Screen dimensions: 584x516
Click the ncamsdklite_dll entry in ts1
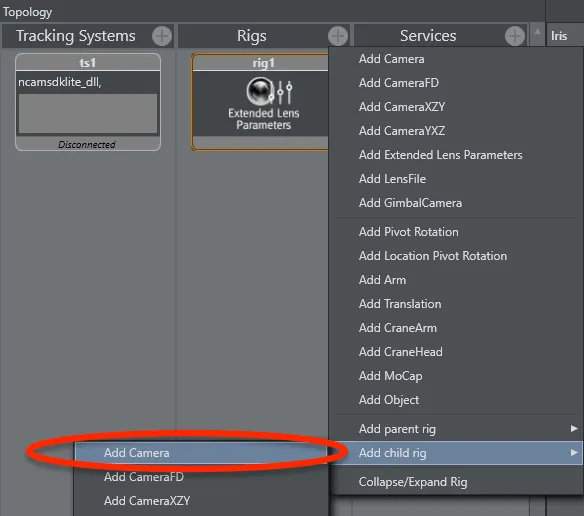[60, 82]
